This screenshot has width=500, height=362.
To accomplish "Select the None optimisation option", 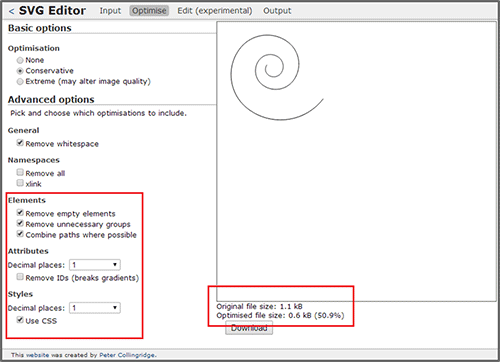I will (20, 60).
